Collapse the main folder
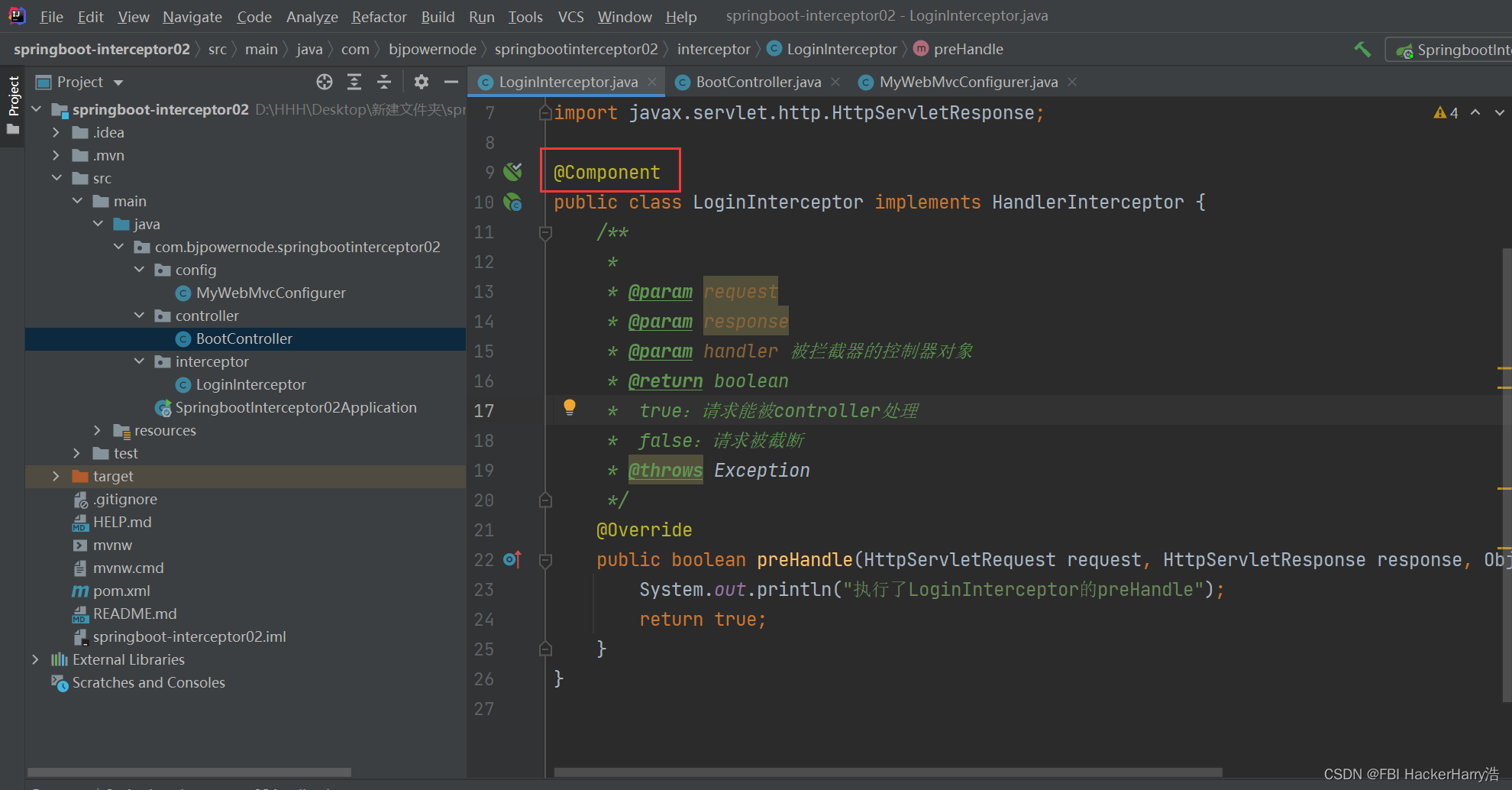Viewport: 1512px width, 790px height. [x=77, y=201]
